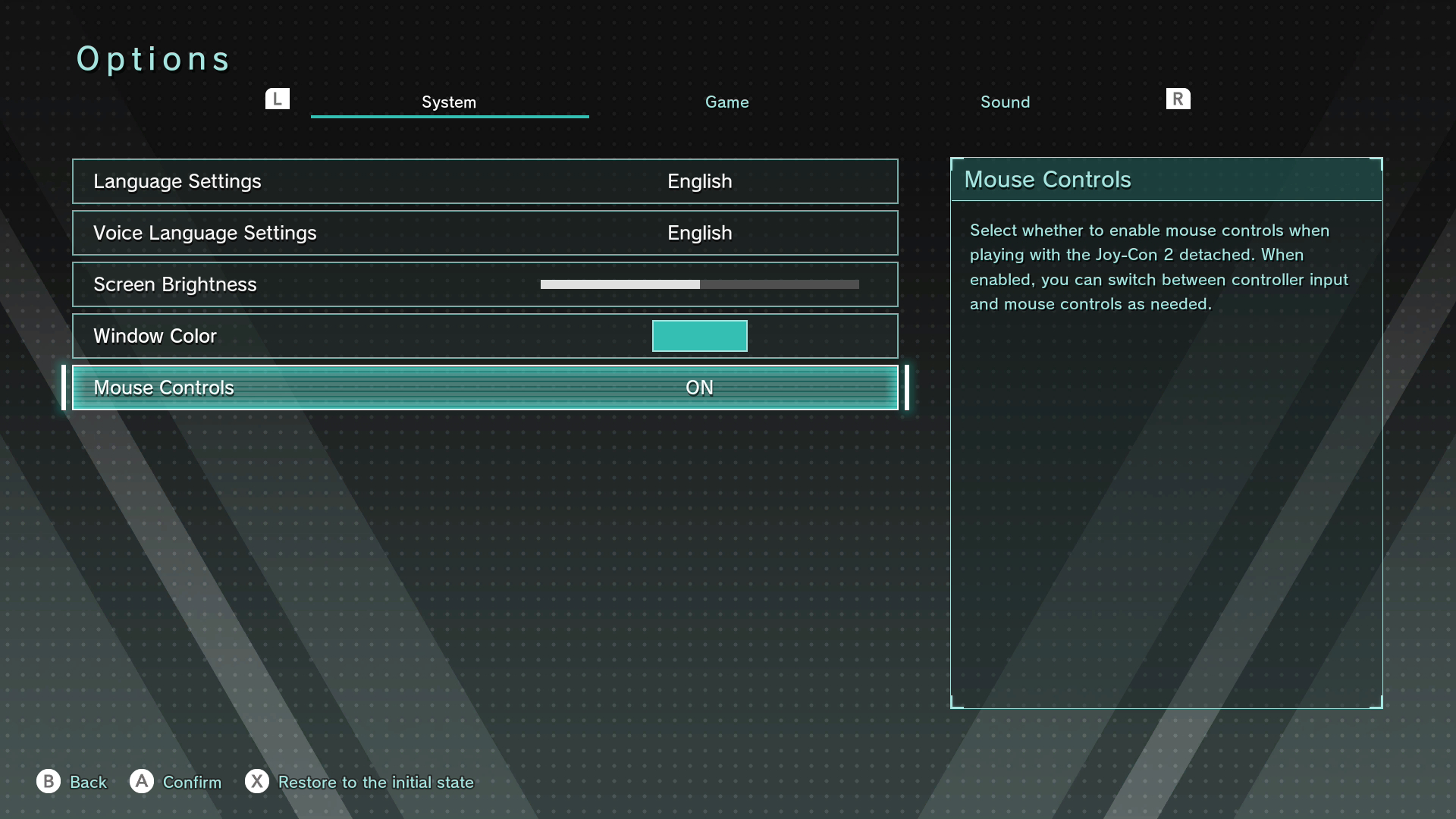Select the Screen Brightness row label
This screenshot has height=819, width=1456.
[x=175, y=284]
